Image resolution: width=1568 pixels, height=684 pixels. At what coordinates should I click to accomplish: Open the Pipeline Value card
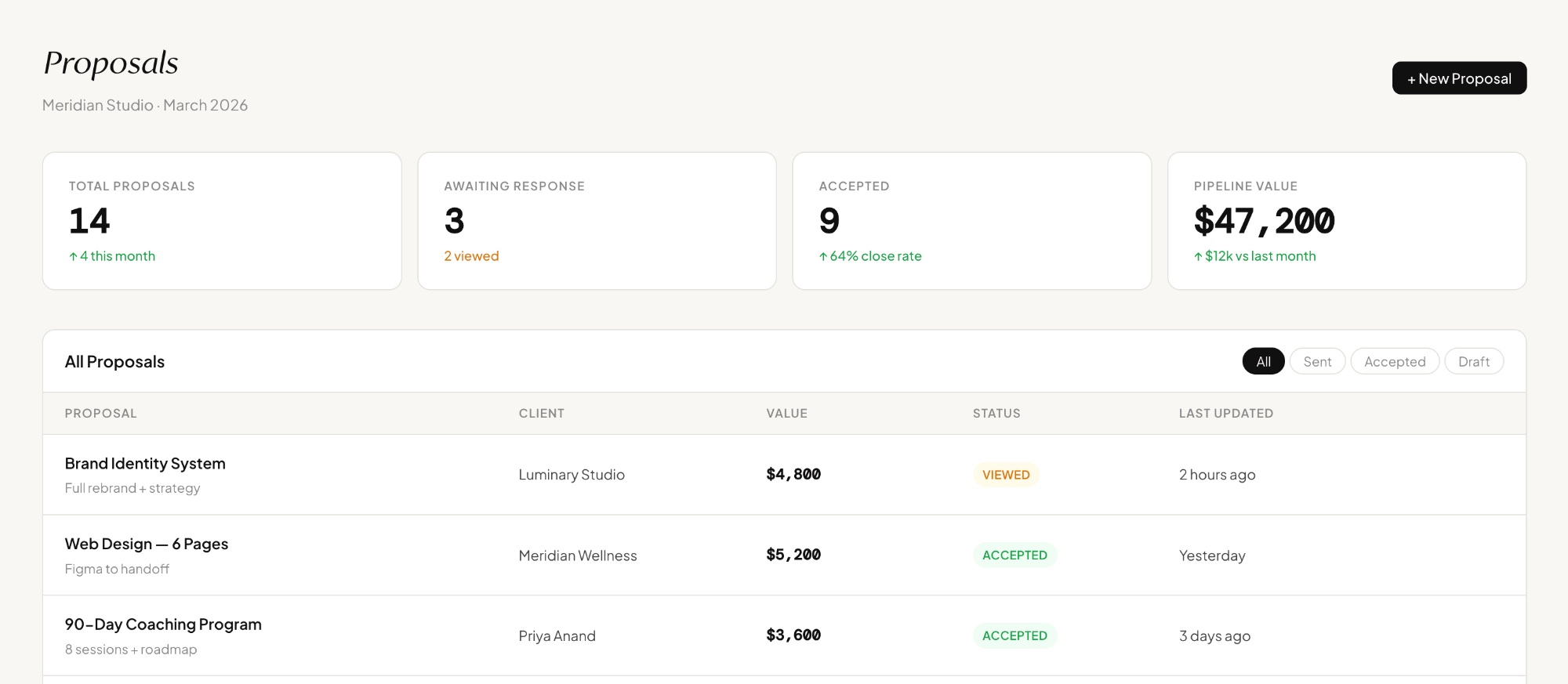[x=1347, y=221]
